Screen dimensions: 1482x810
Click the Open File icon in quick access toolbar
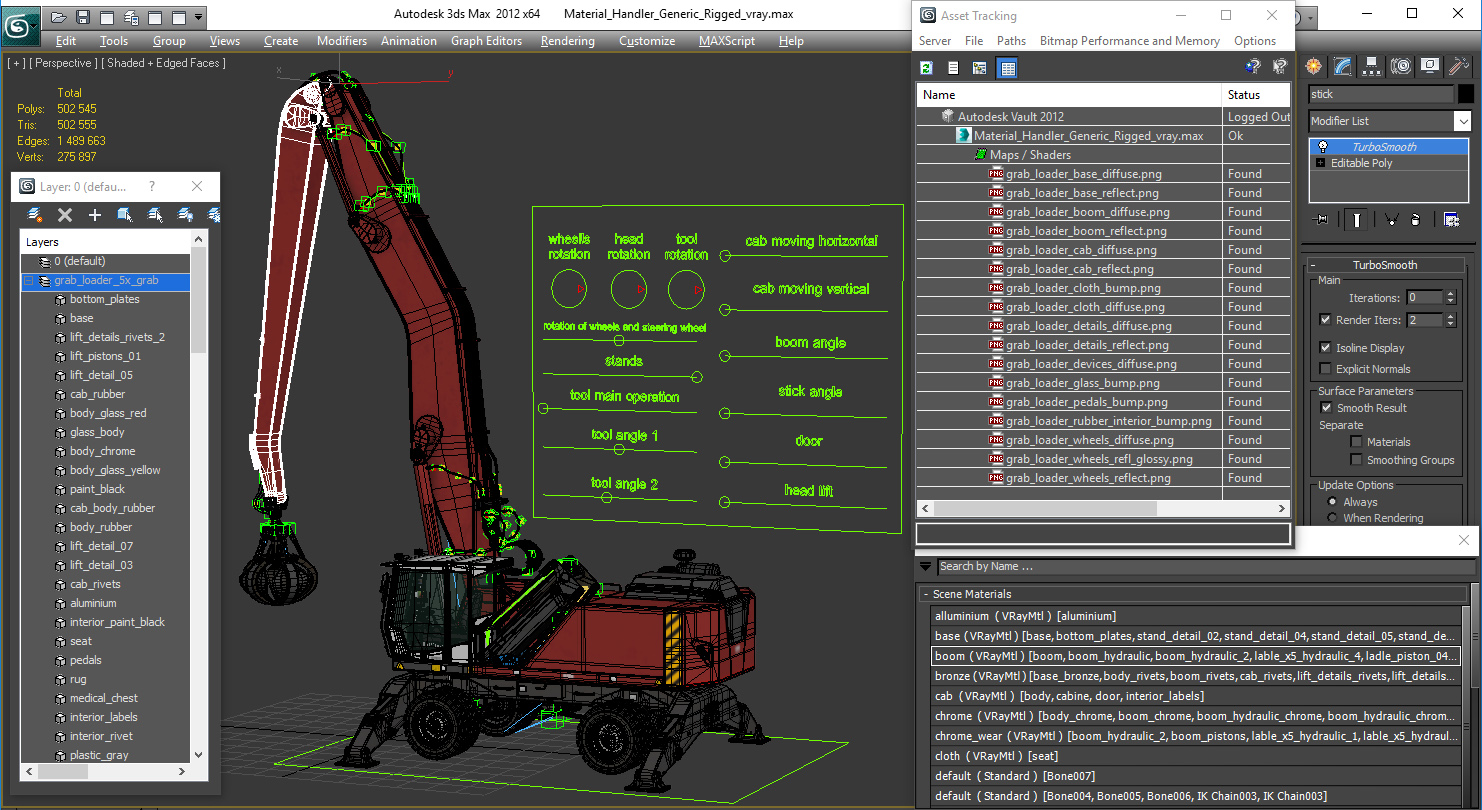[x=59, y=17]
